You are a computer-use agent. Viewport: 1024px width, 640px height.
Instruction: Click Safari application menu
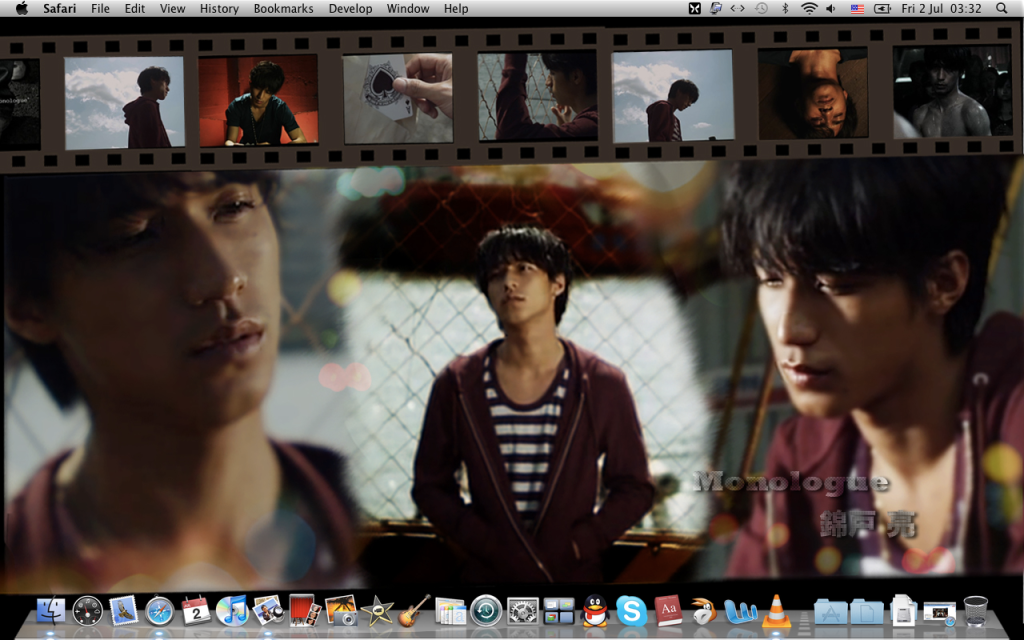[x=60, y=9]
